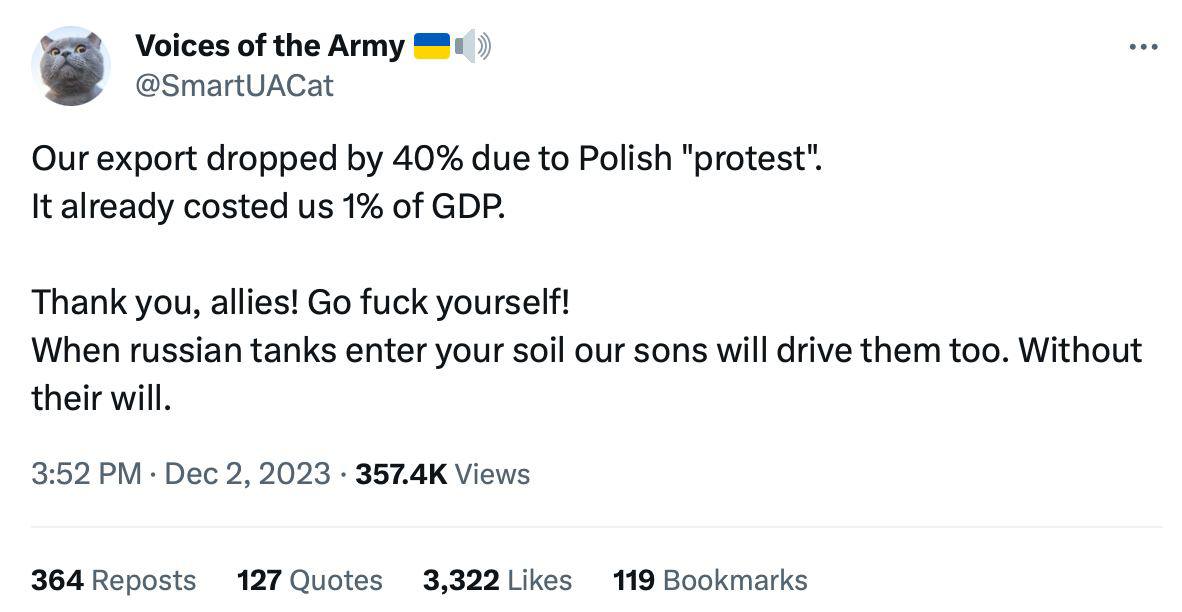1182x612 pixels.
Task: Click the speaker emoji beside the name
Action: (x=473, y=47)
